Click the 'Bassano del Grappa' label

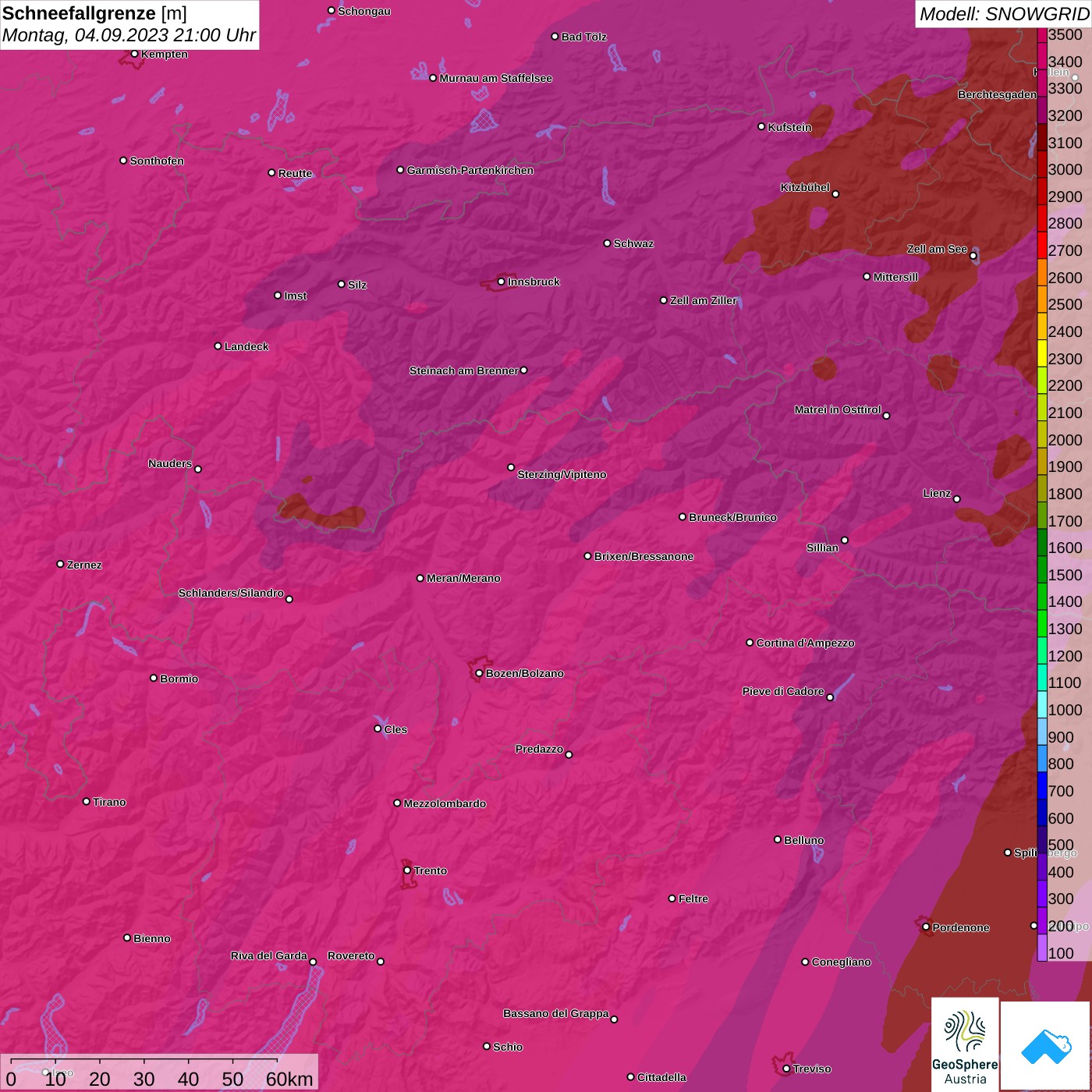[x=556, y=1013]
